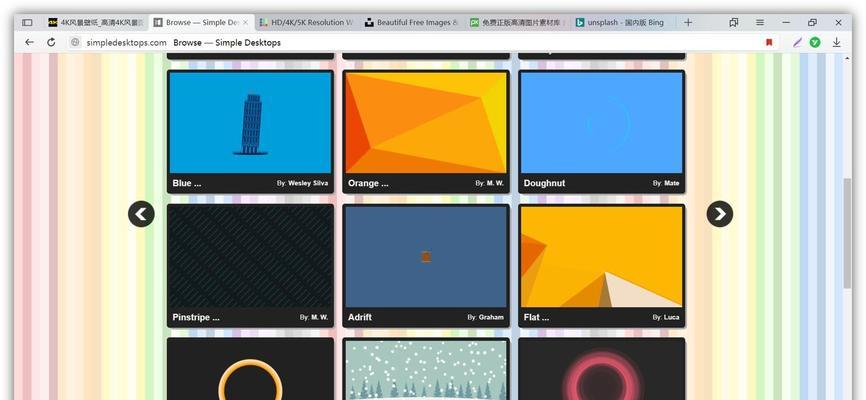The height and width of the screenshot is (400, 866).
Task: Reload the page with the refresh icon
Action: tap(51, 43)
